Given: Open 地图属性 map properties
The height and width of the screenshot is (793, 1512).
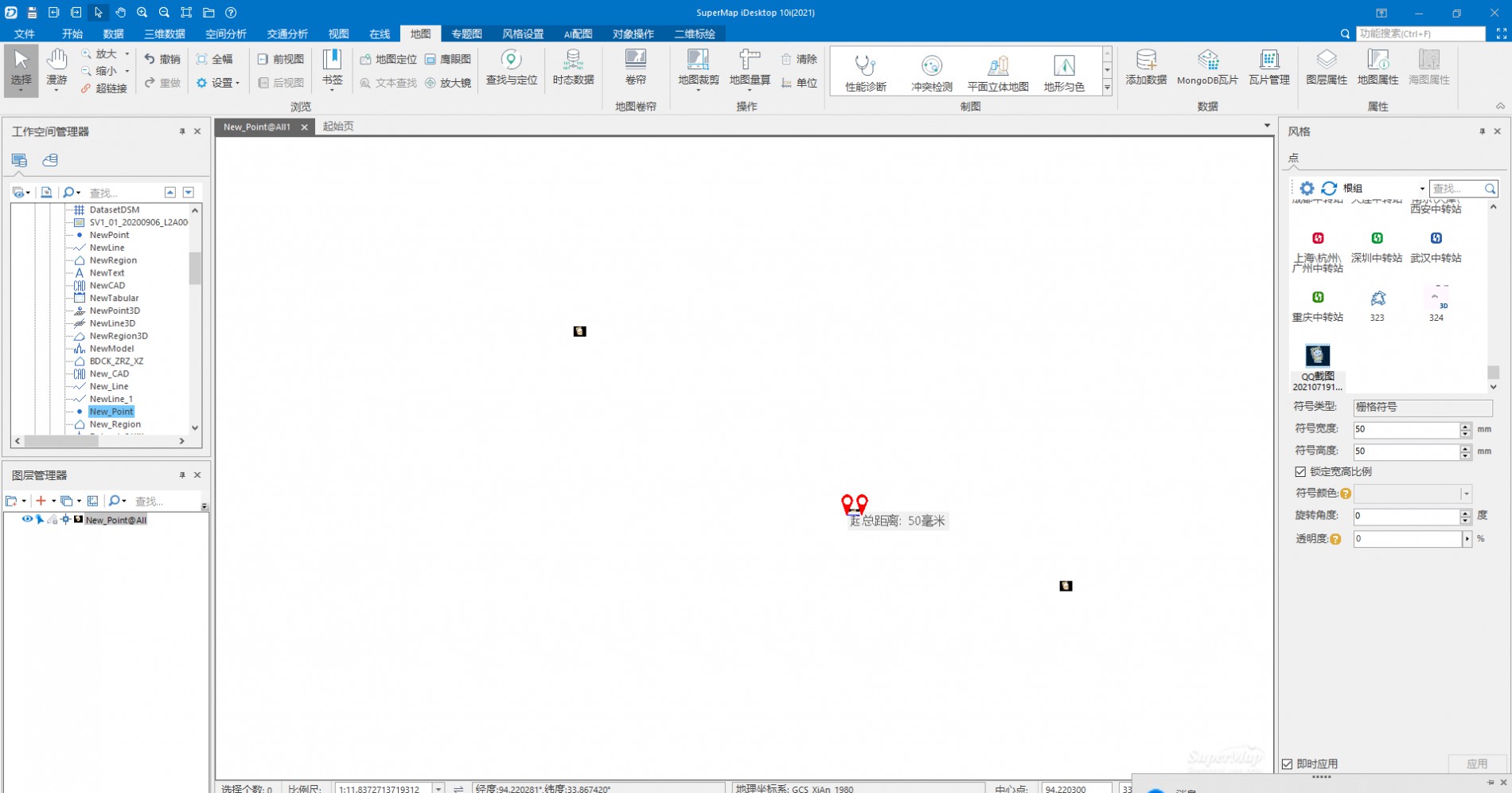Looking at the screenshot, I should pos(1378,67).
